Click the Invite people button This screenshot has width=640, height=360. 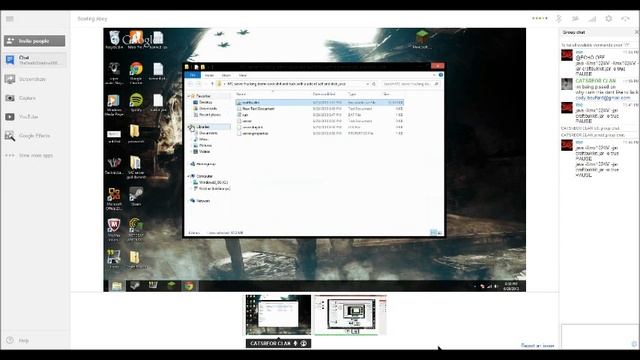click(34, 41)
